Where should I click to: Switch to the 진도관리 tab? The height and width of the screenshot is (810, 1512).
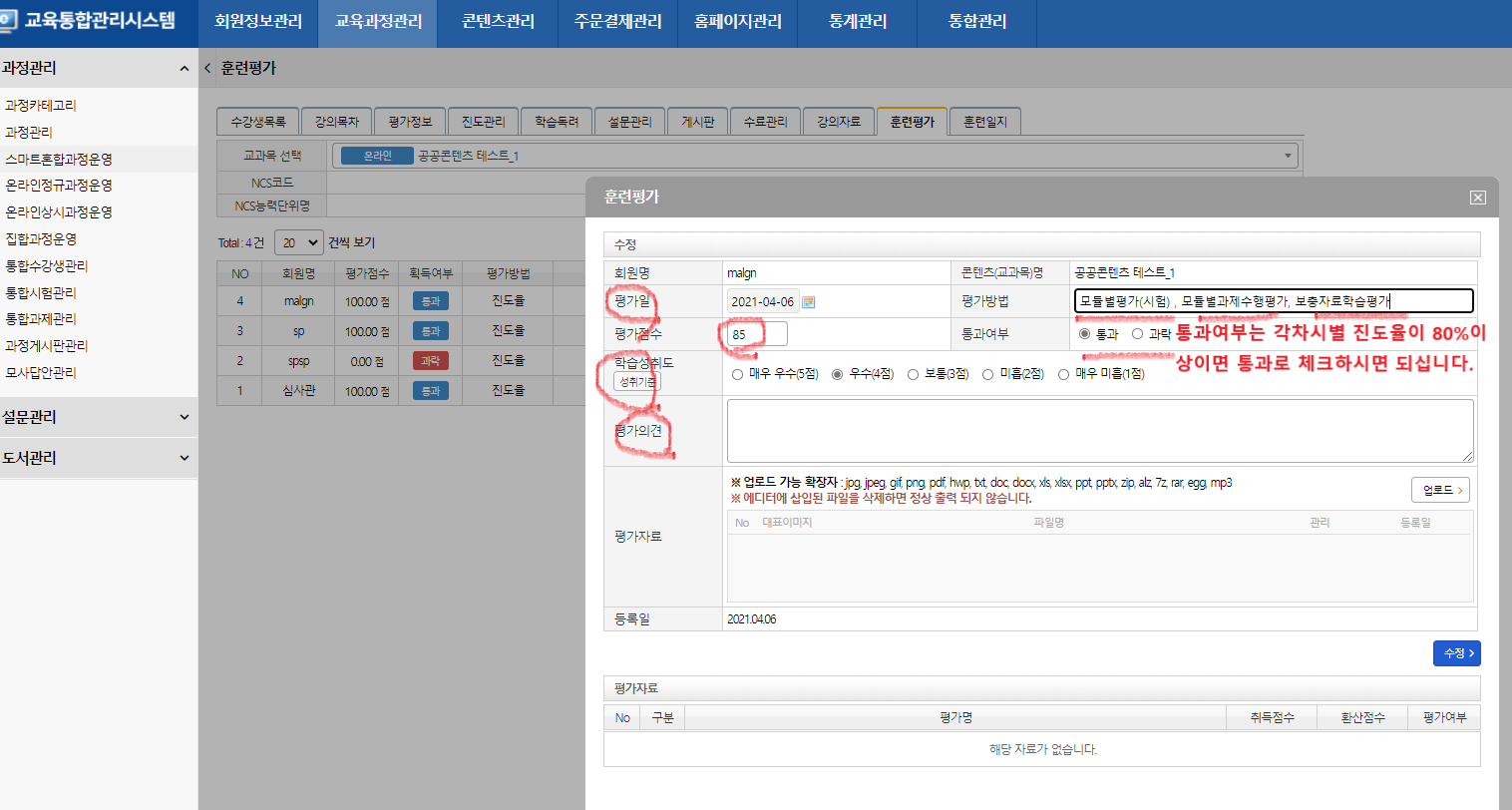pos(483,122)
